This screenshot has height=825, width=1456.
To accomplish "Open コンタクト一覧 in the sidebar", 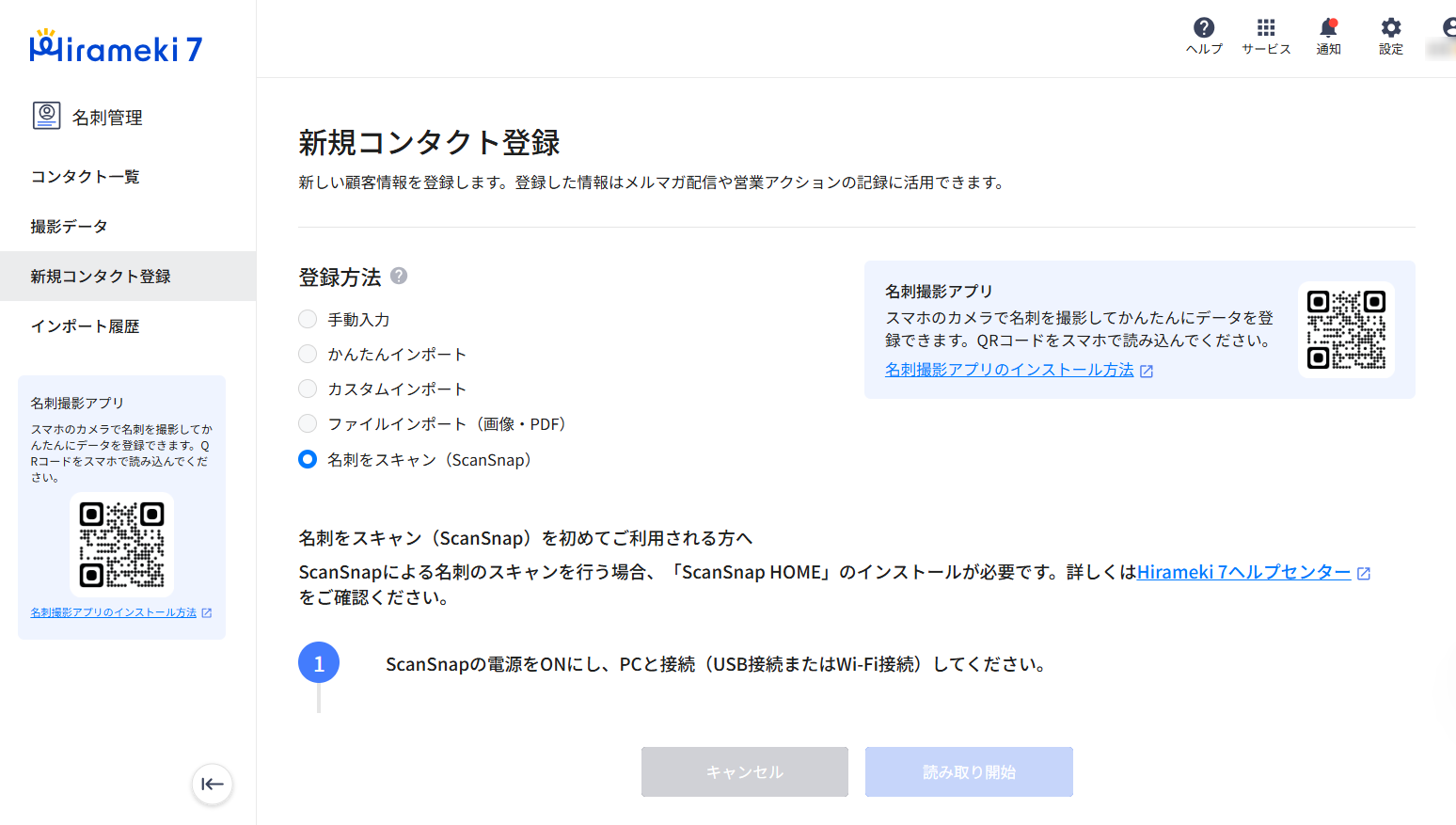I will 86,177.
